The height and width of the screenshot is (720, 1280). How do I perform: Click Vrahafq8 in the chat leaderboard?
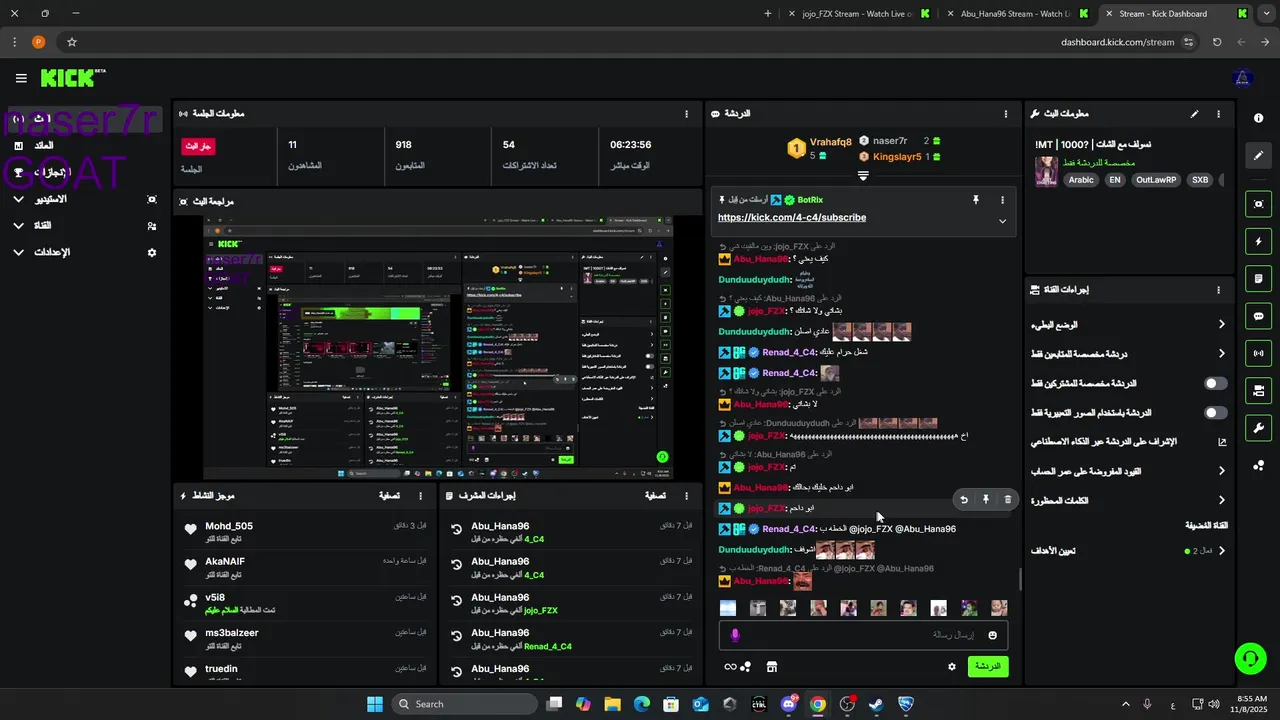coord(830,142)
